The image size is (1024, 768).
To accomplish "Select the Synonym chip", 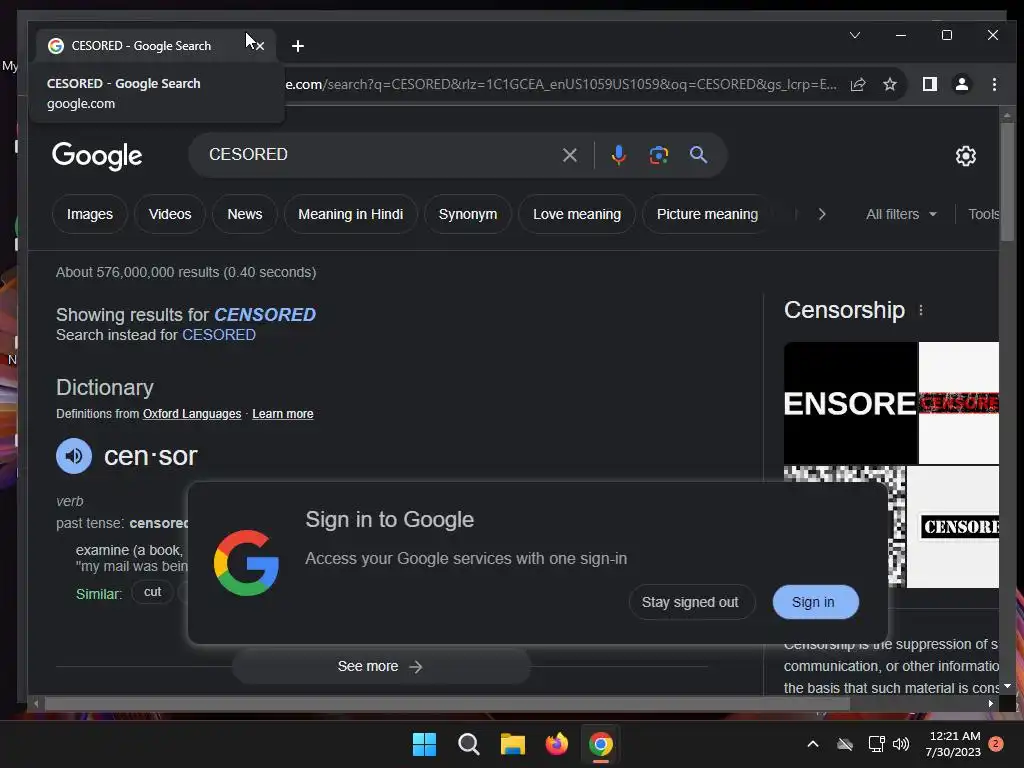I will [x=468, y=214].
